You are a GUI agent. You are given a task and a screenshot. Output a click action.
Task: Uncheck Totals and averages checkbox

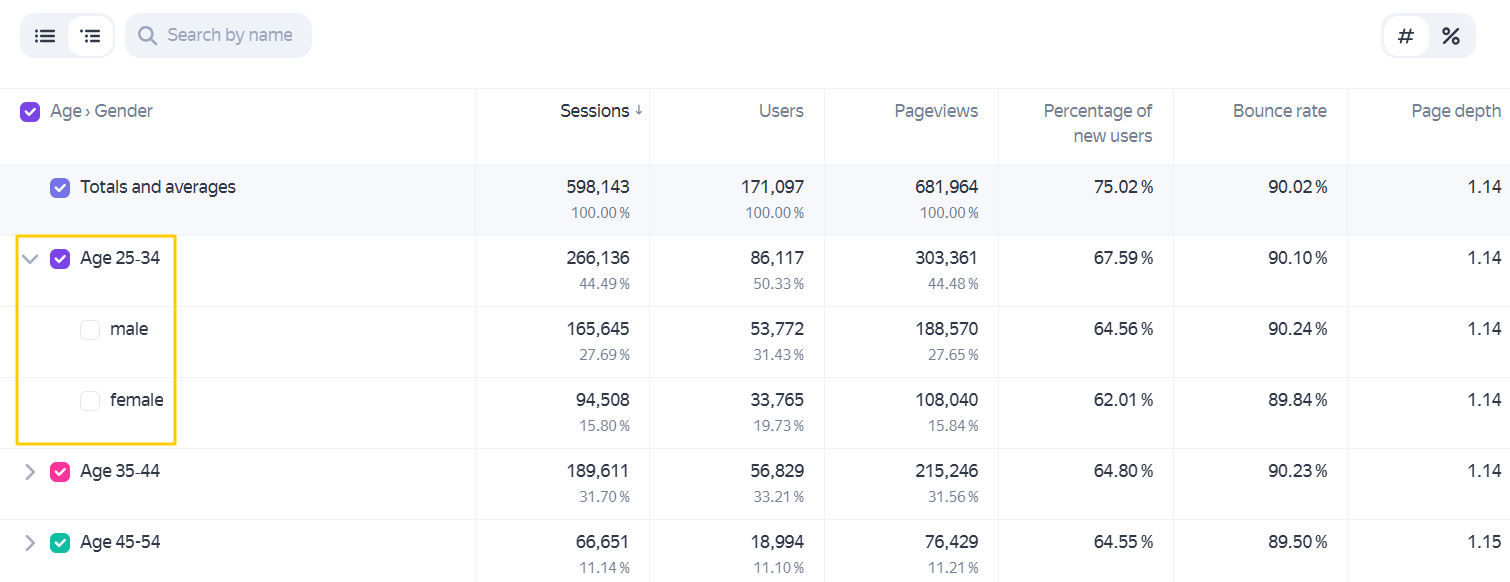click(60, 188)
